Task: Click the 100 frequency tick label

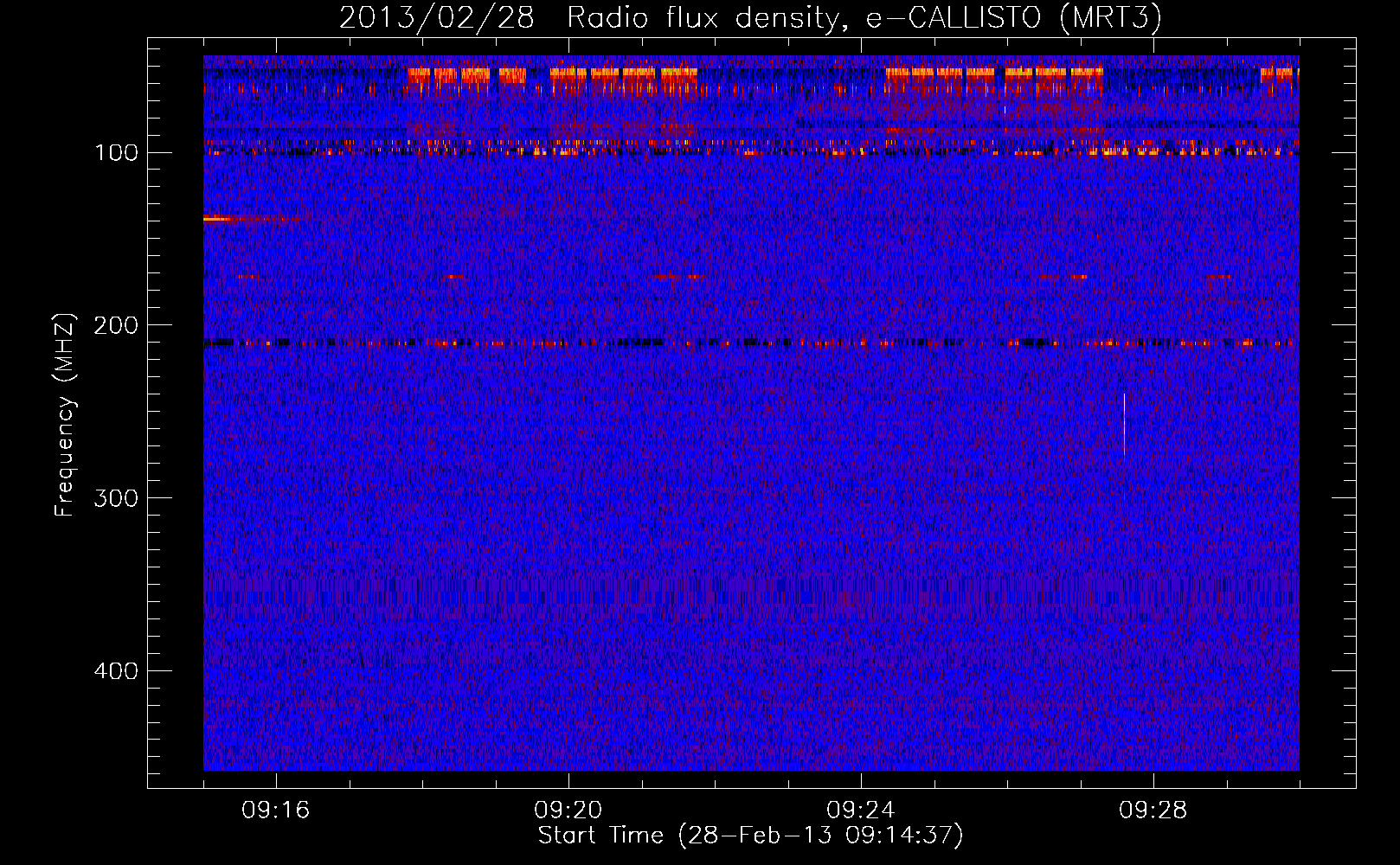Action: click(116, 153)
